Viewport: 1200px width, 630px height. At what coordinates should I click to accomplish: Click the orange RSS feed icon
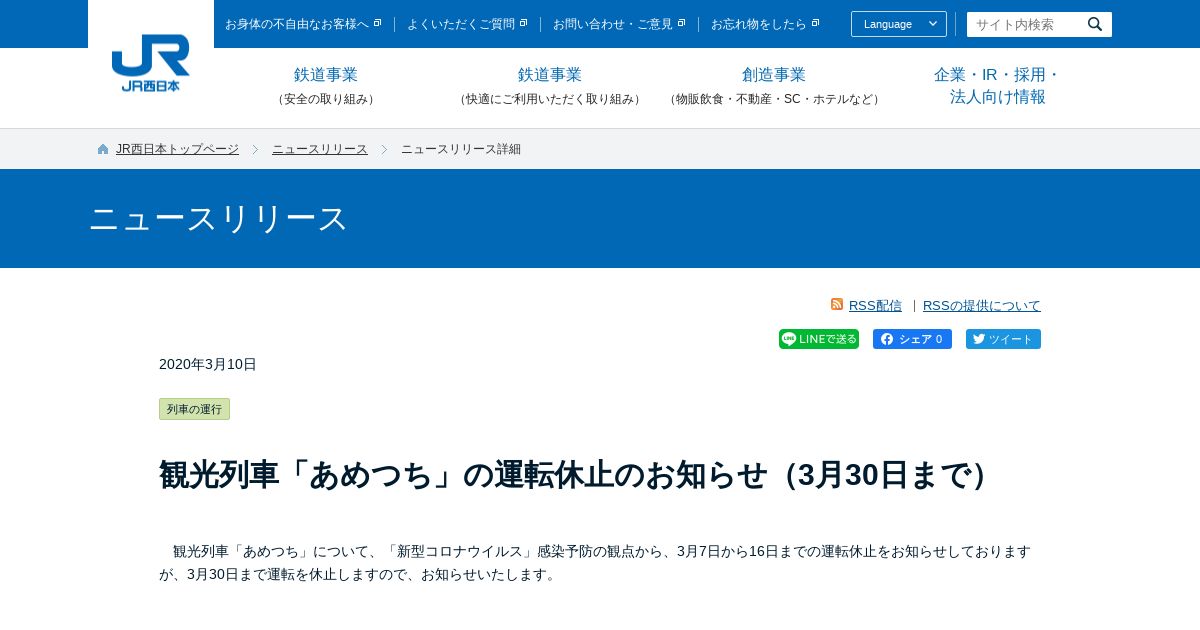pyautogui.click(x=837, y=304)
